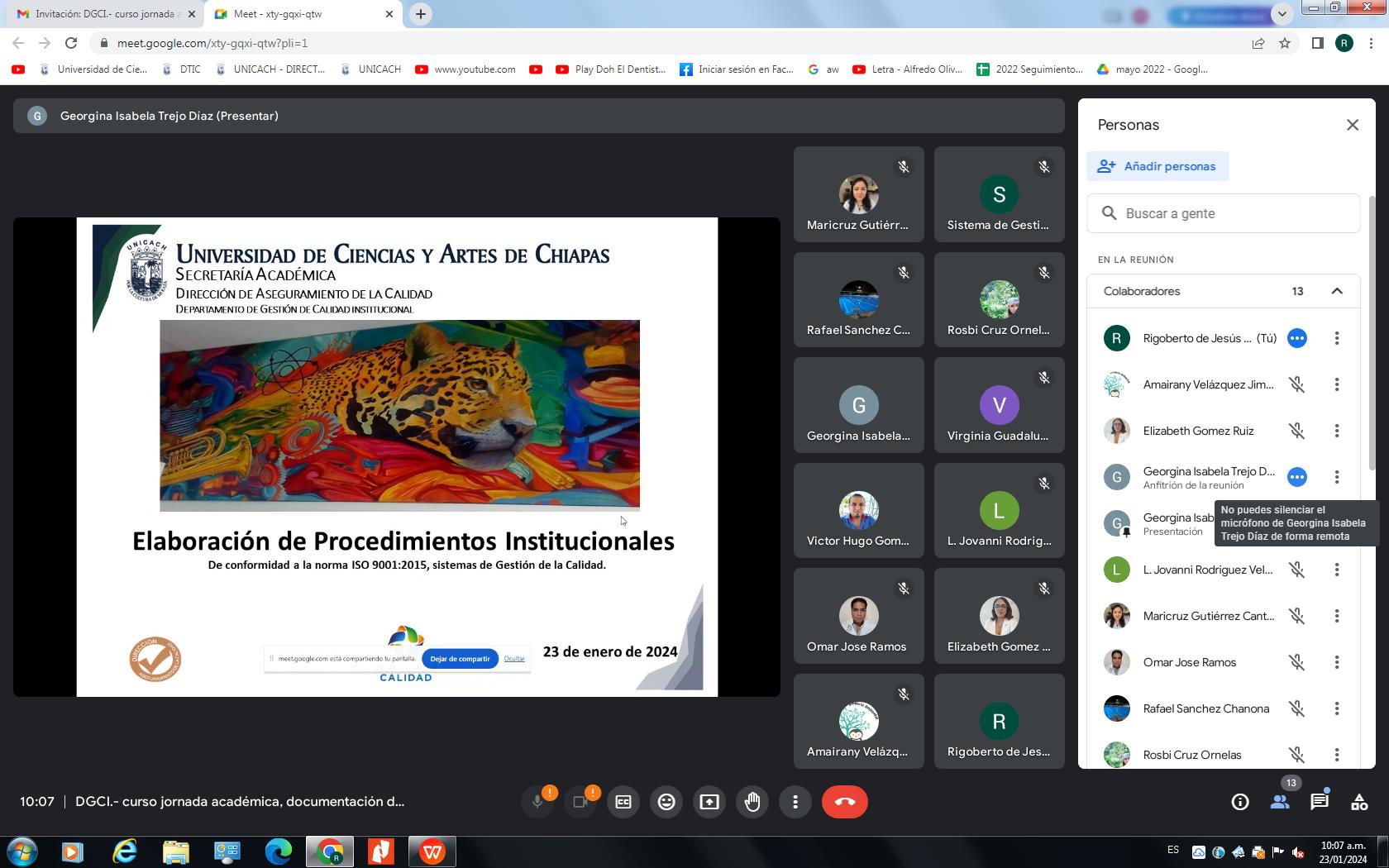Screen dimensions: 1389x868
Task: Select Sistema de Gesti... participant tile
Action: pyautogui.click(x=1000, y=195)
